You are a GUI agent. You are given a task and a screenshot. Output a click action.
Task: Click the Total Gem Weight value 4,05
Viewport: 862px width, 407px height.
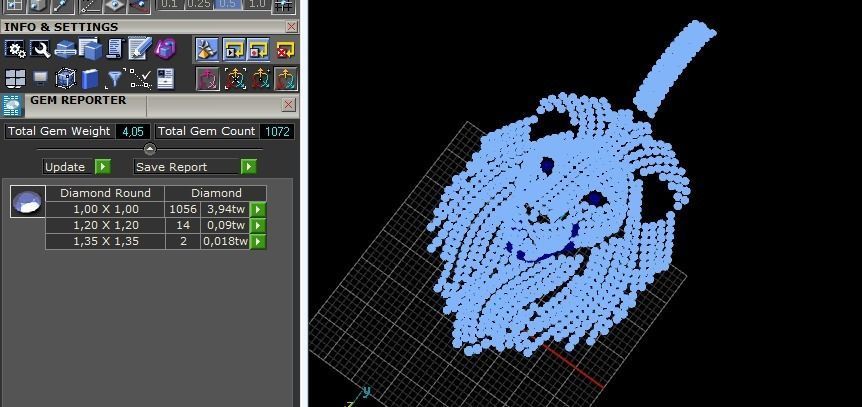point(133,131)
